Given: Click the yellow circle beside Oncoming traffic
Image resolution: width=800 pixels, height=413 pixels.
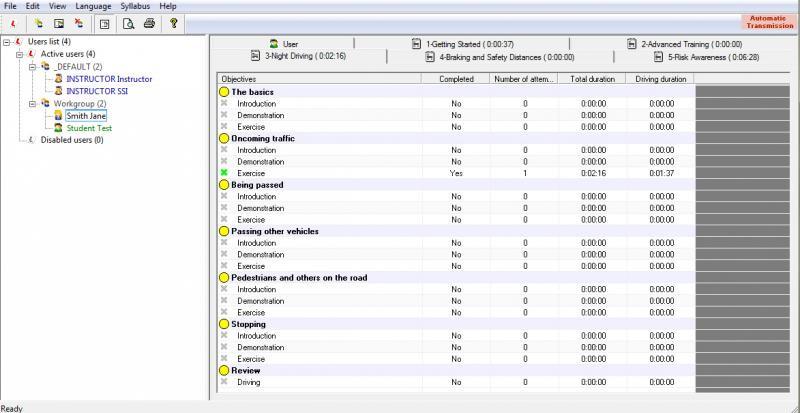Looking at the screenshot, I should coord(223,139).
